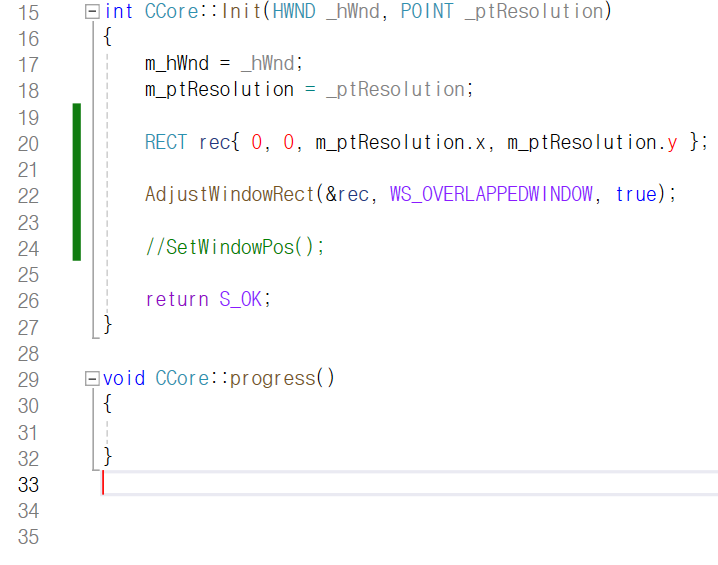The width and height of the screenshot is (718, 565).
Task: Place cursor on current line 33
Action: pyautogui.click(x=409, y=484)
